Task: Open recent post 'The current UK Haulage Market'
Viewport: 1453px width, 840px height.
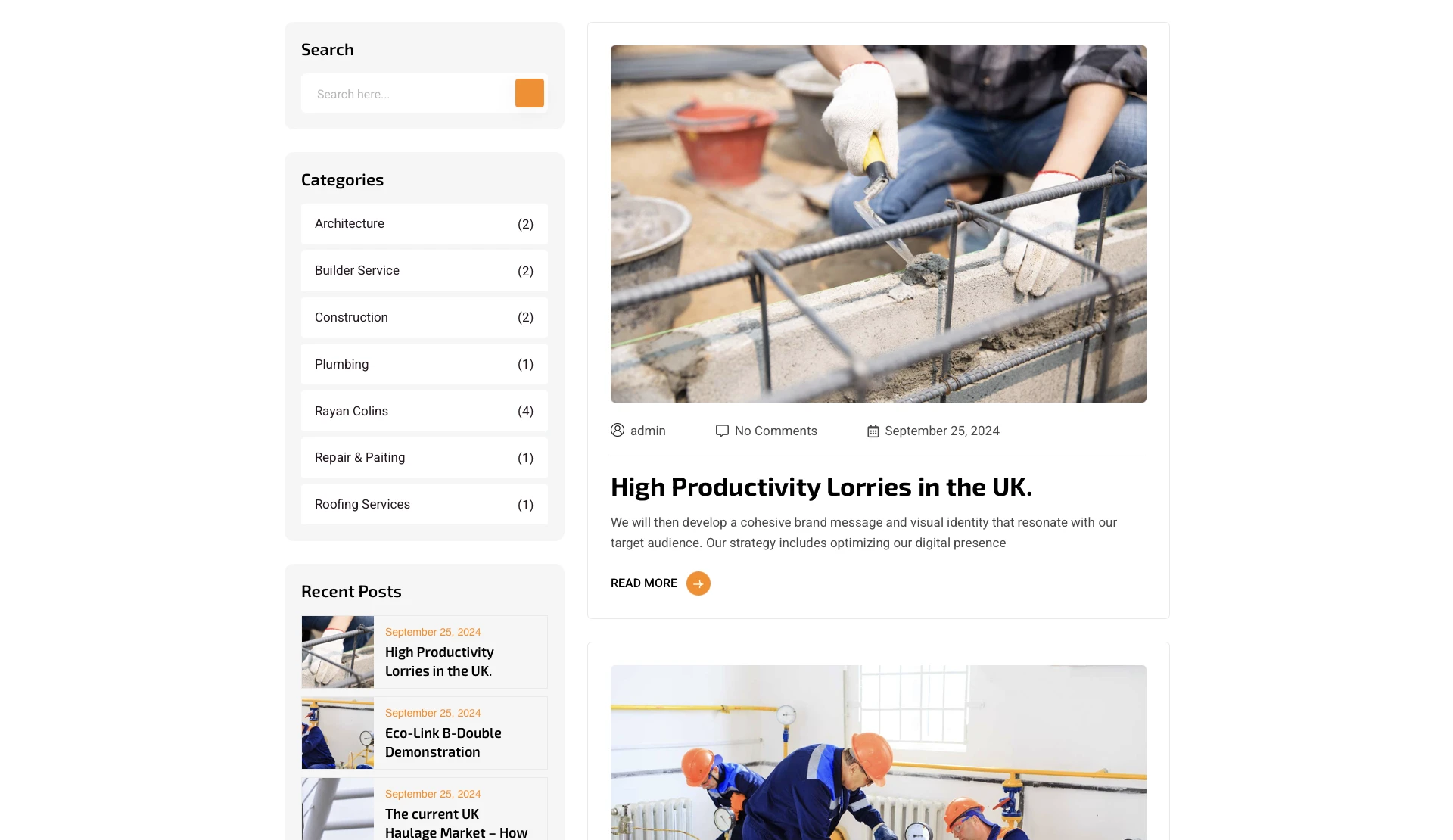Action: [x=456, y=823]
